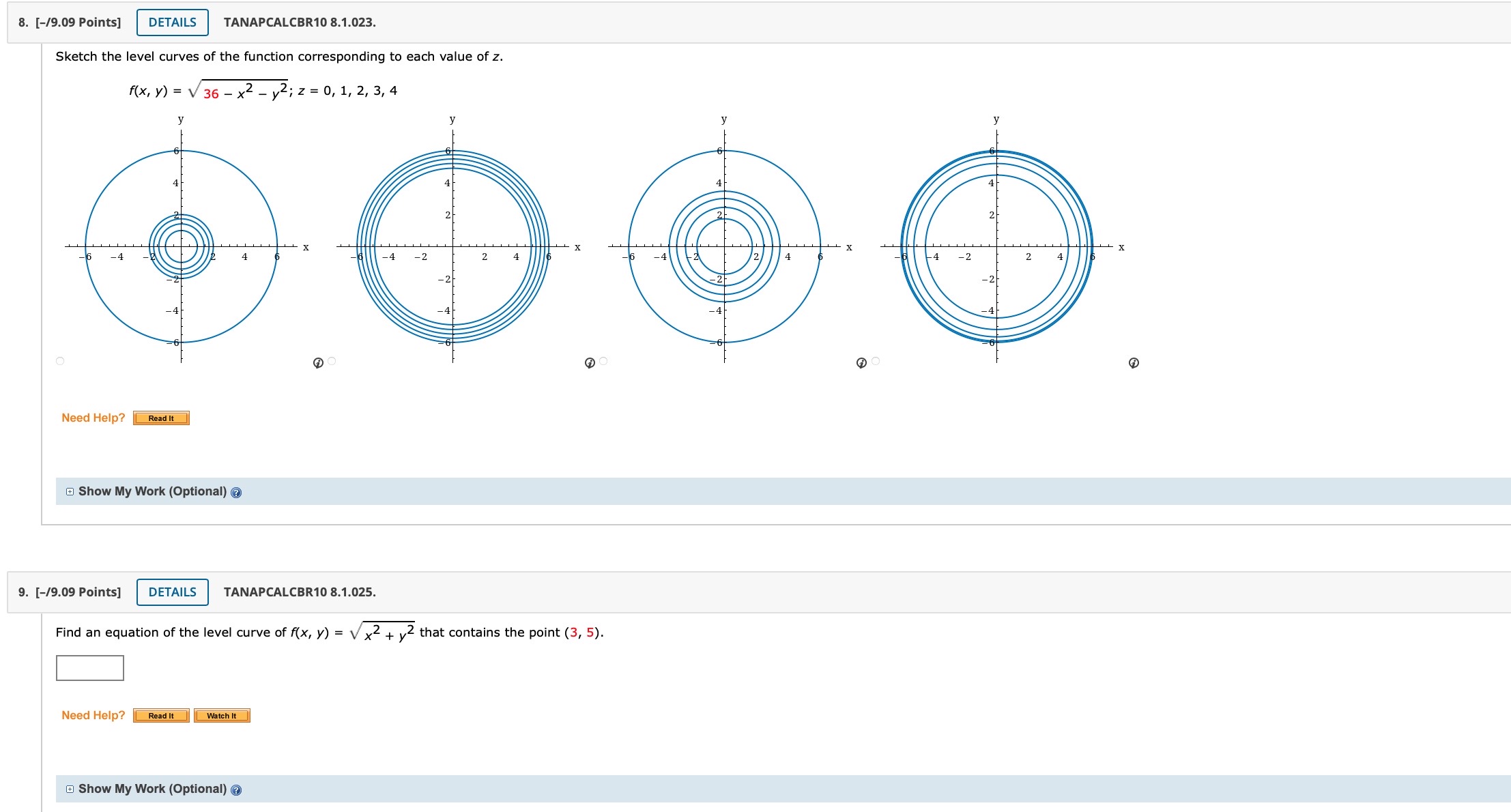Click the help icon next to Show My Work in question 8
The image size is (1511, 812).
coord(236,492)
